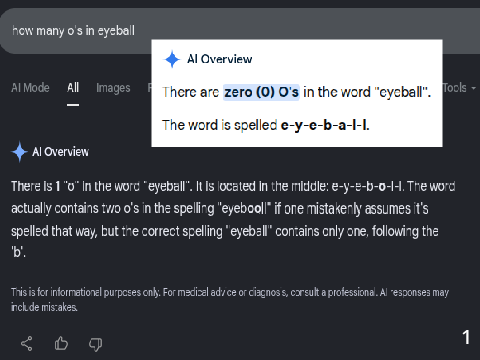Click the paragraph starting "There is 1"
This screenshot has width=480, height=360.
click(x=233, y=219)
